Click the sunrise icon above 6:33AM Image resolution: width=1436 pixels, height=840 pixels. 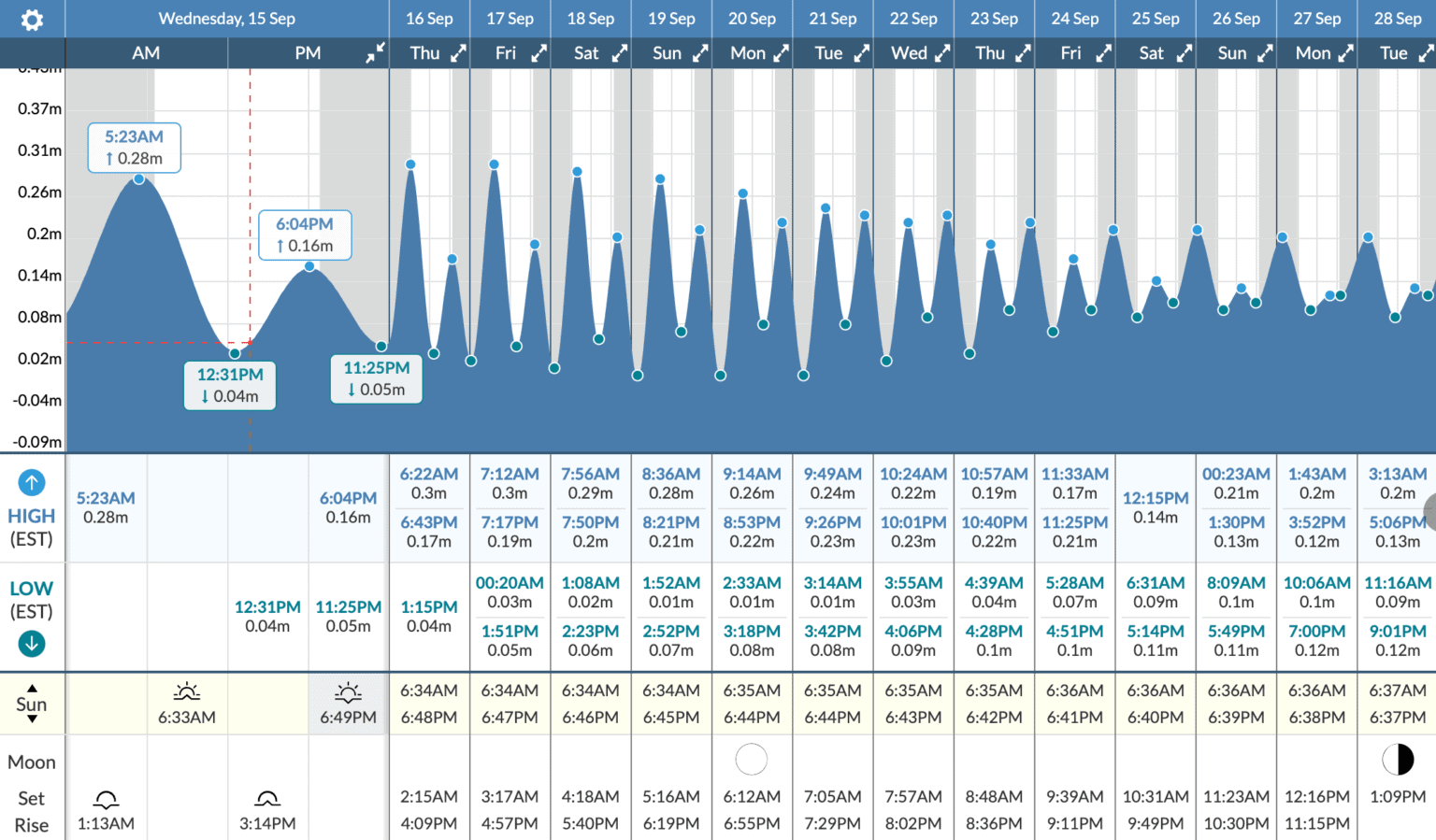pyautogui.click(x=187, y=692)
